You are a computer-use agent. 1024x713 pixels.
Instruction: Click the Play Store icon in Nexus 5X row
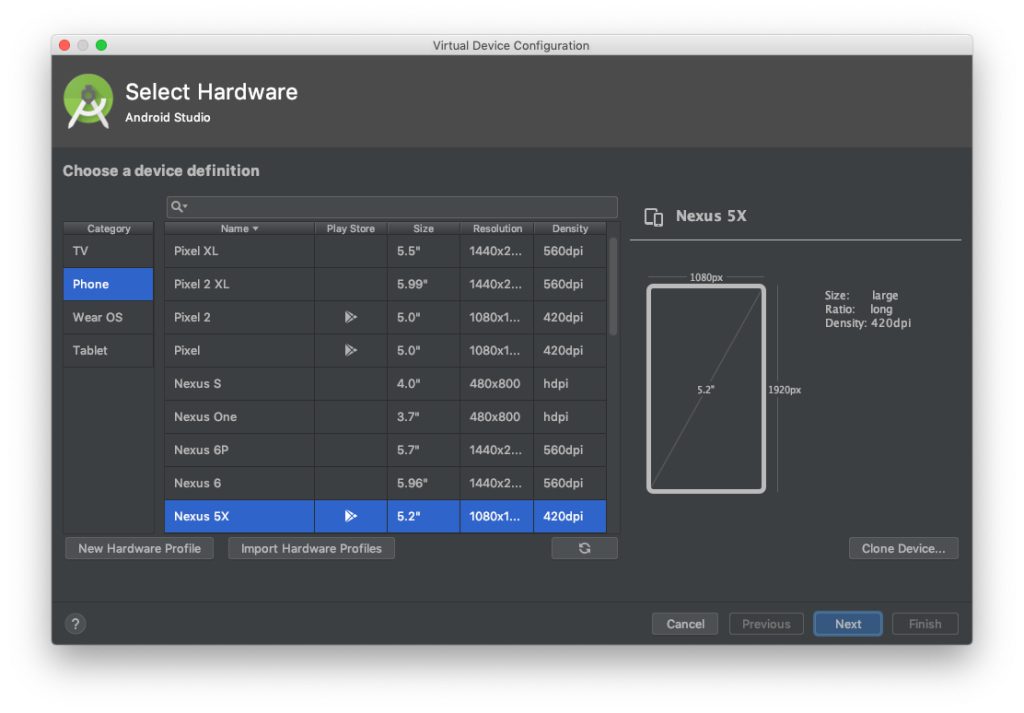[x=351, y=516]
